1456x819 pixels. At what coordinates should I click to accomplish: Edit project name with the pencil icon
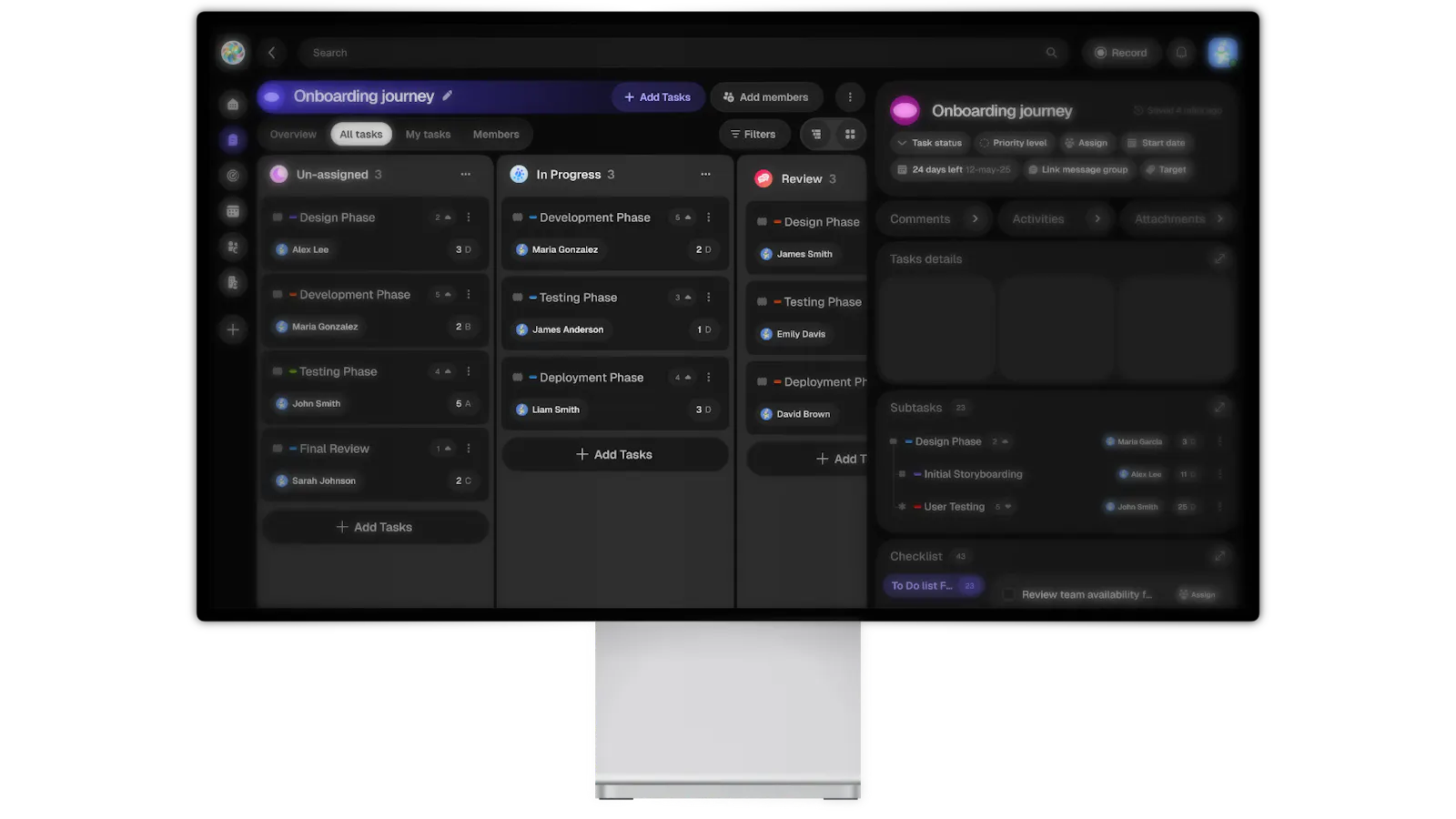pos(447,96)
